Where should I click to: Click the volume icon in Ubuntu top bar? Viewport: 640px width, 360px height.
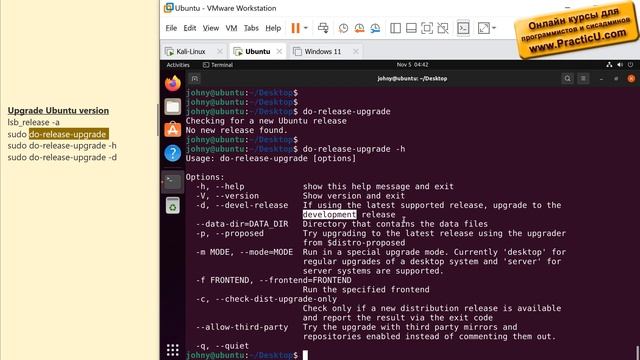click(x=620, y=64)
